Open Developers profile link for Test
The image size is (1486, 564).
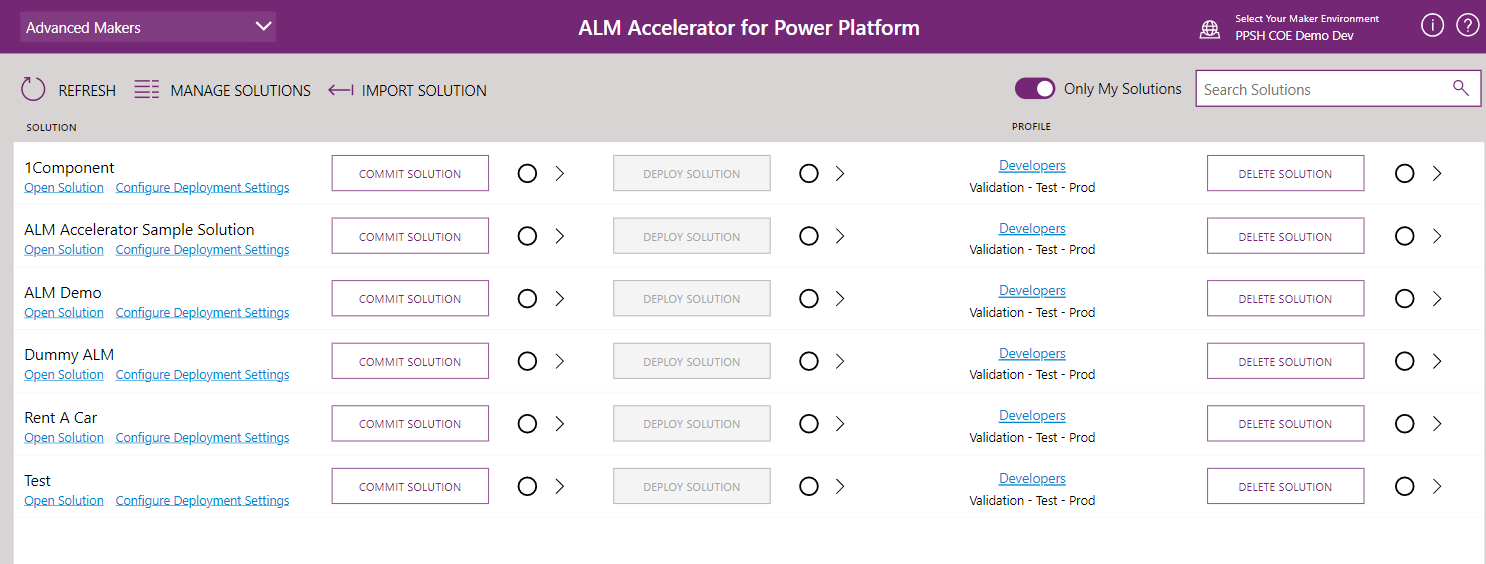[1032, 478]
